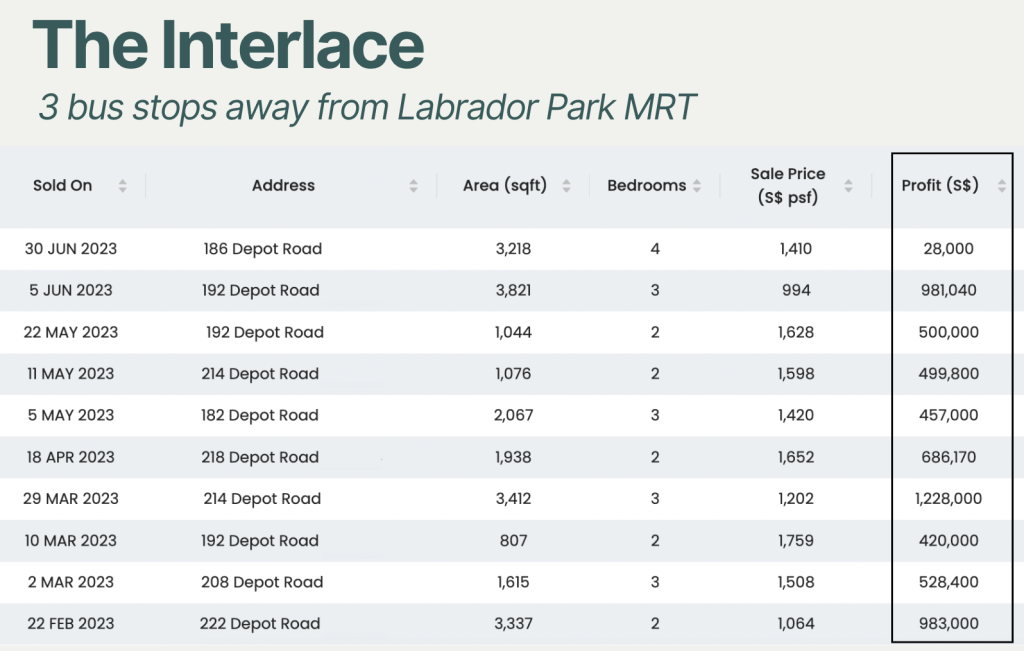Image resolution: width=1024 pixels, height=651 pixels.
Task: Click the profit value 420,000
Action: 948,541
